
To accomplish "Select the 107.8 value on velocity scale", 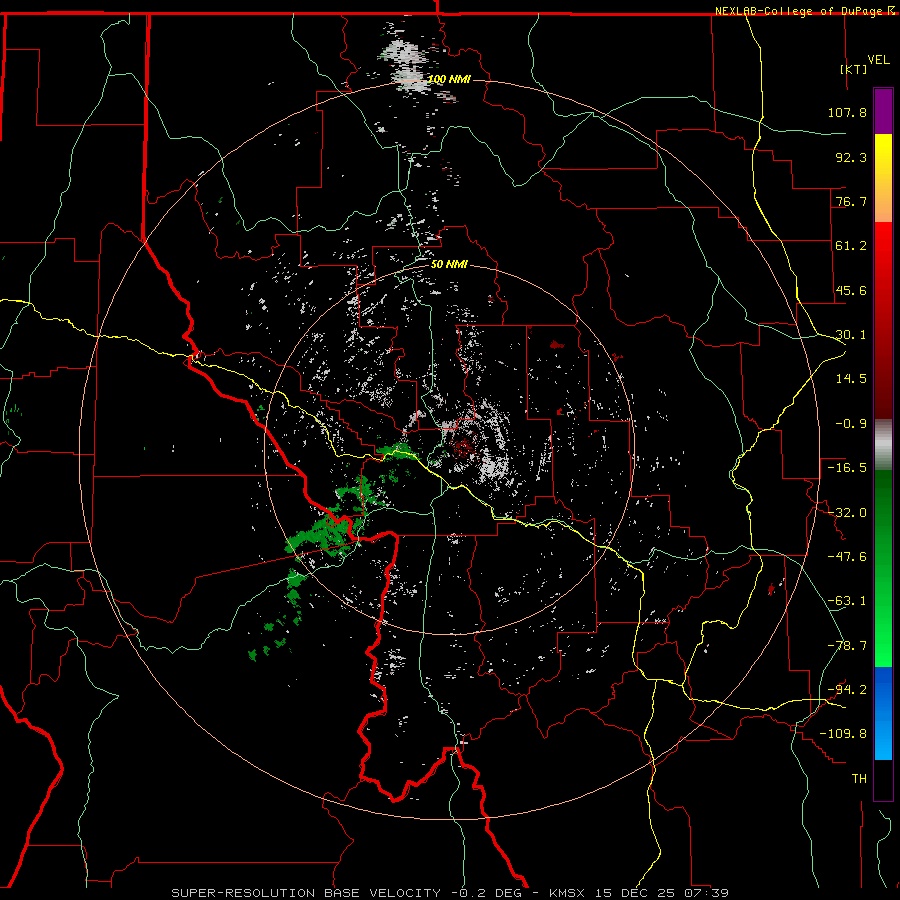I will point(847,112).
